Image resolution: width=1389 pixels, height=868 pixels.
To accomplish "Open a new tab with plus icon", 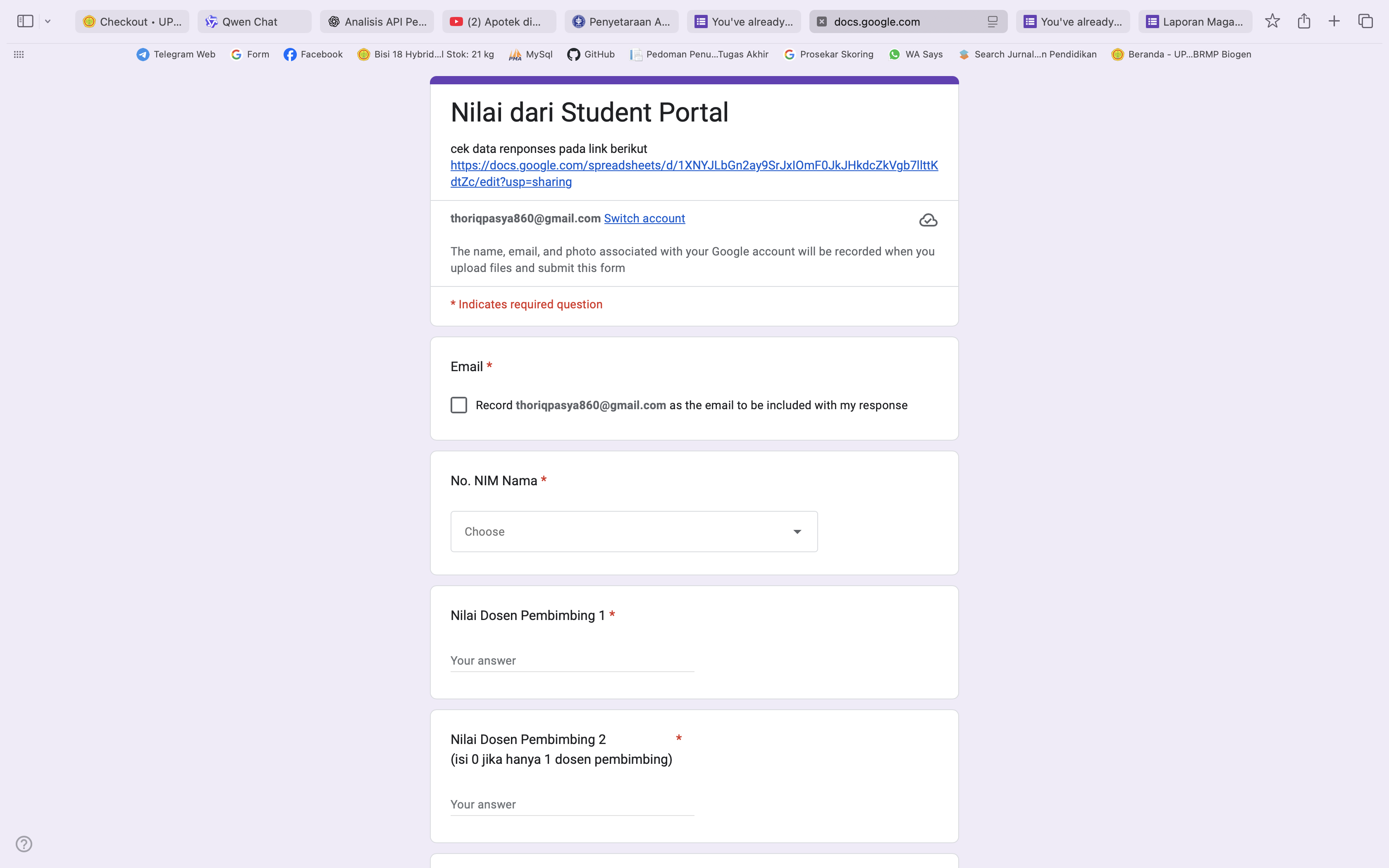I will pyautogui.click(x=1334, y=21).
